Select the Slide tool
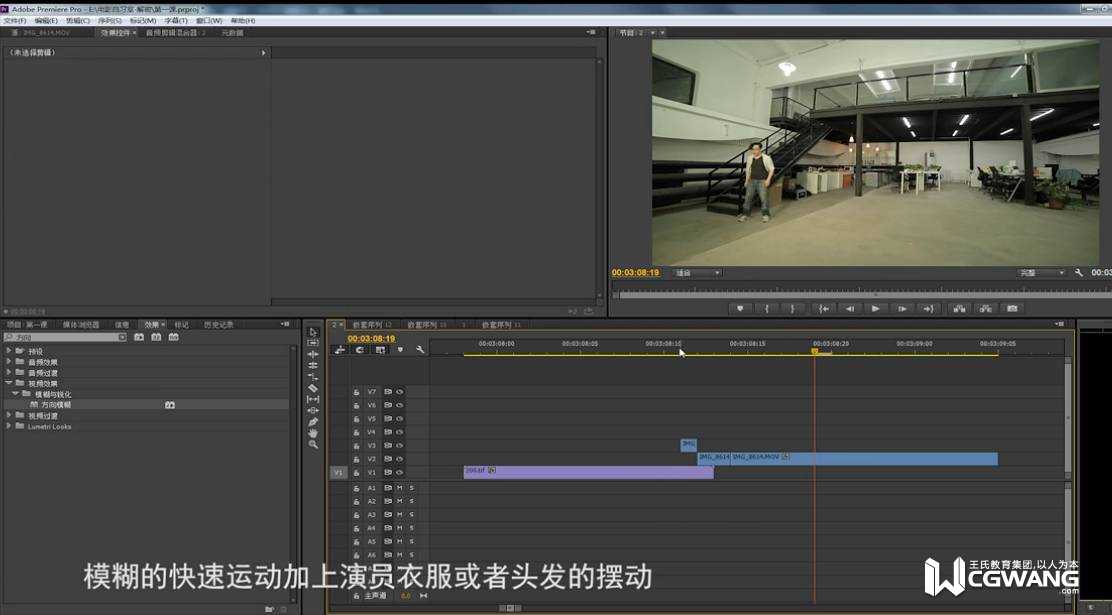Image resolution: width=1112 pixels, height=615 pixels. point(313,411)
